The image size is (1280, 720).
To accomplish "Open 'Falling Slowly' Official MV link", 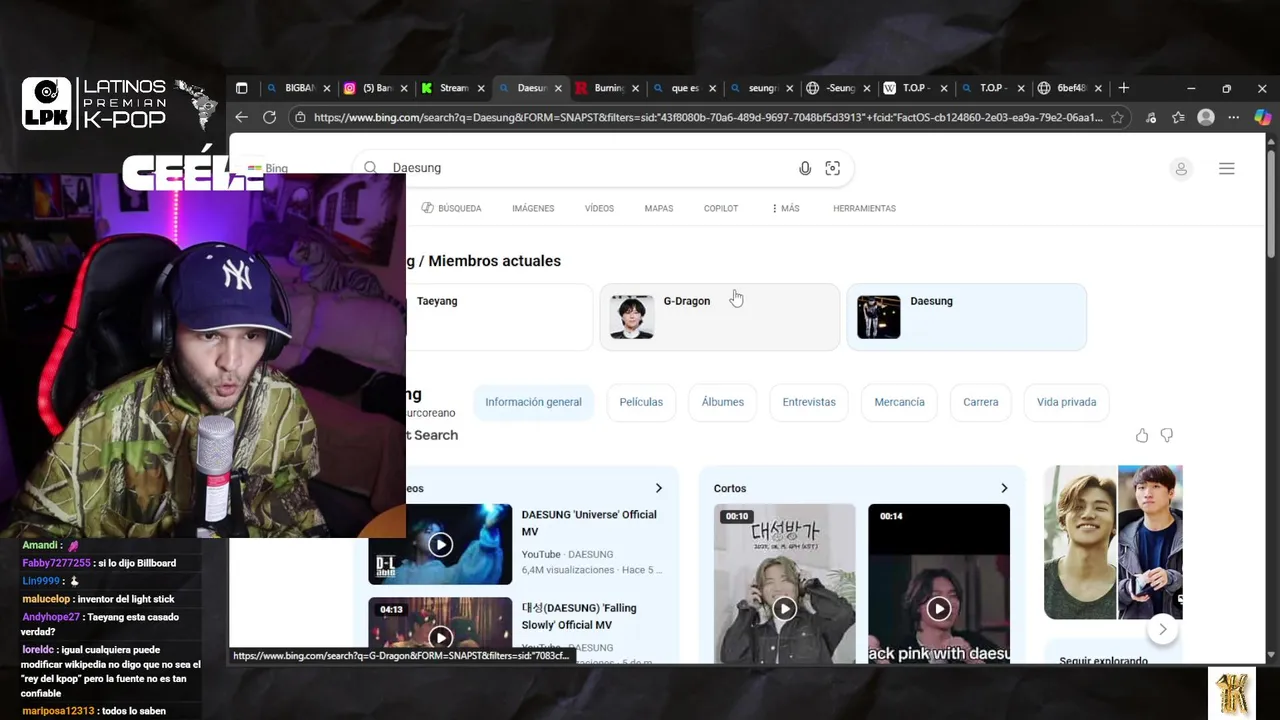I will [x=579, y=616].
